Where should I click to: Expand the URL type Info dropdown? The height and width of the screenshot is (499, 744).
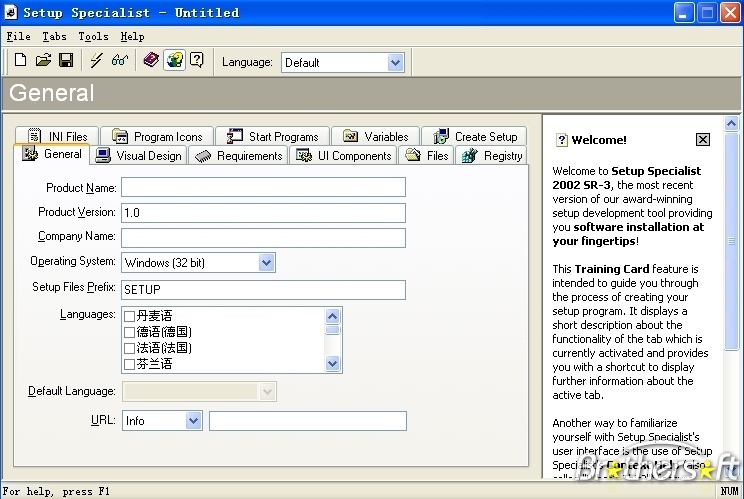(x=193, y=420)
